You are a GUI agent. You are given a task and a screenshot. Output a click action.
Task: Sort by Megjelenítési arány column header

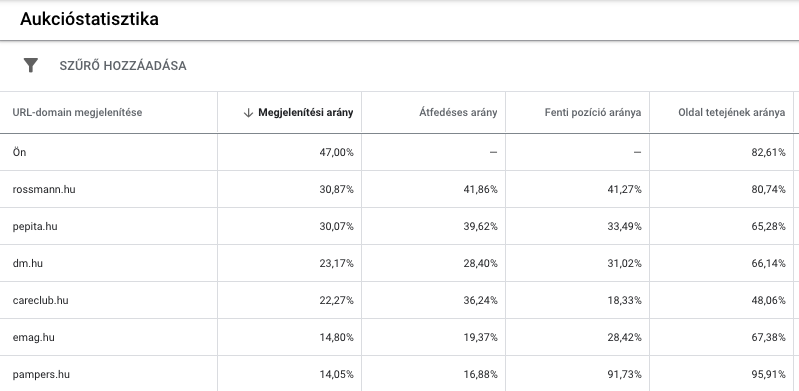click(305, 113)
